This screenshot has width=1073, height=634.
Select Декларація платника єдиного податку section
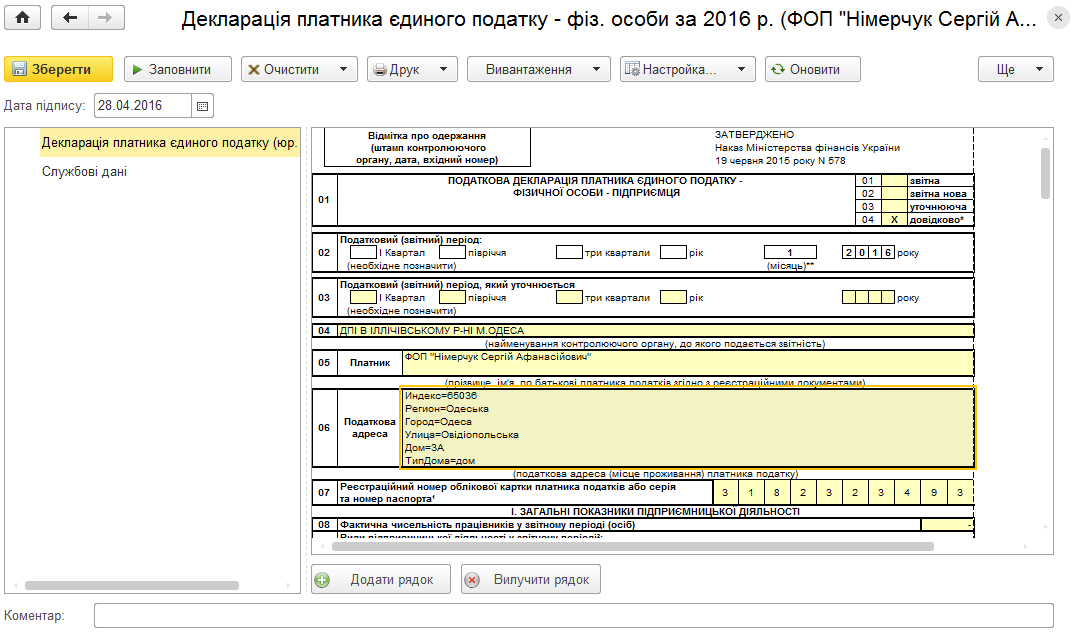tap(169, 142)
